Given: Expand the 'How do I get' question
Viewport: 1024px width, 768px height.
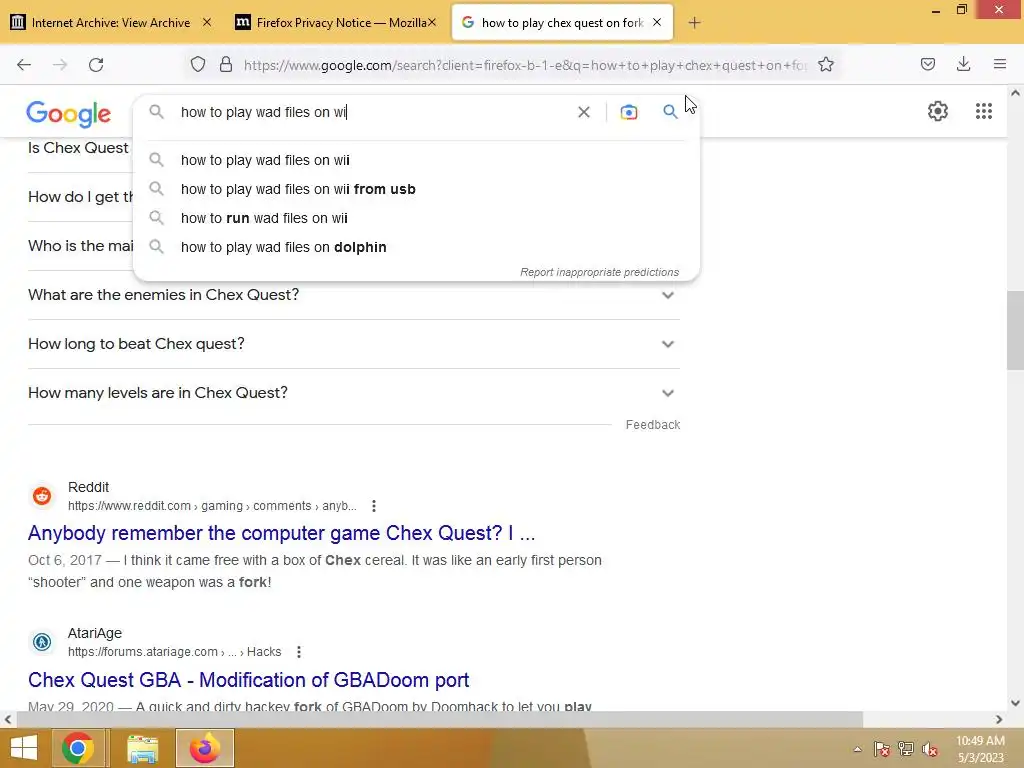Looking at the screenshot, I should click(x=80, y=197).
